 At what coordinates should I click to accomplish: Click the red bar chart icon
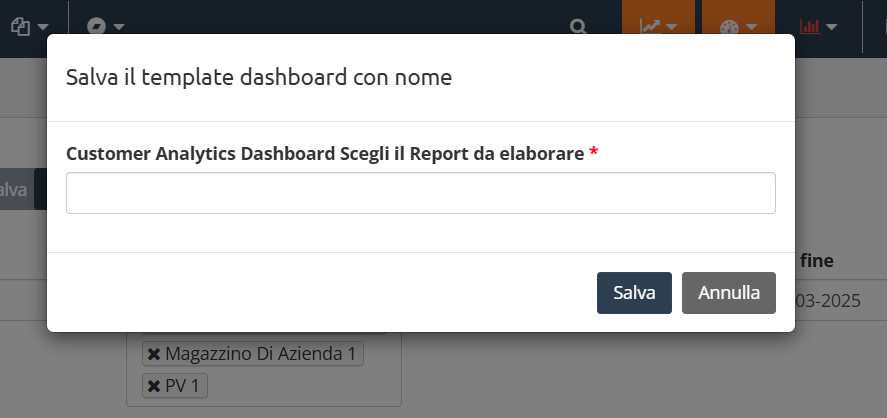pyautogui.click(x=809, y=27)
